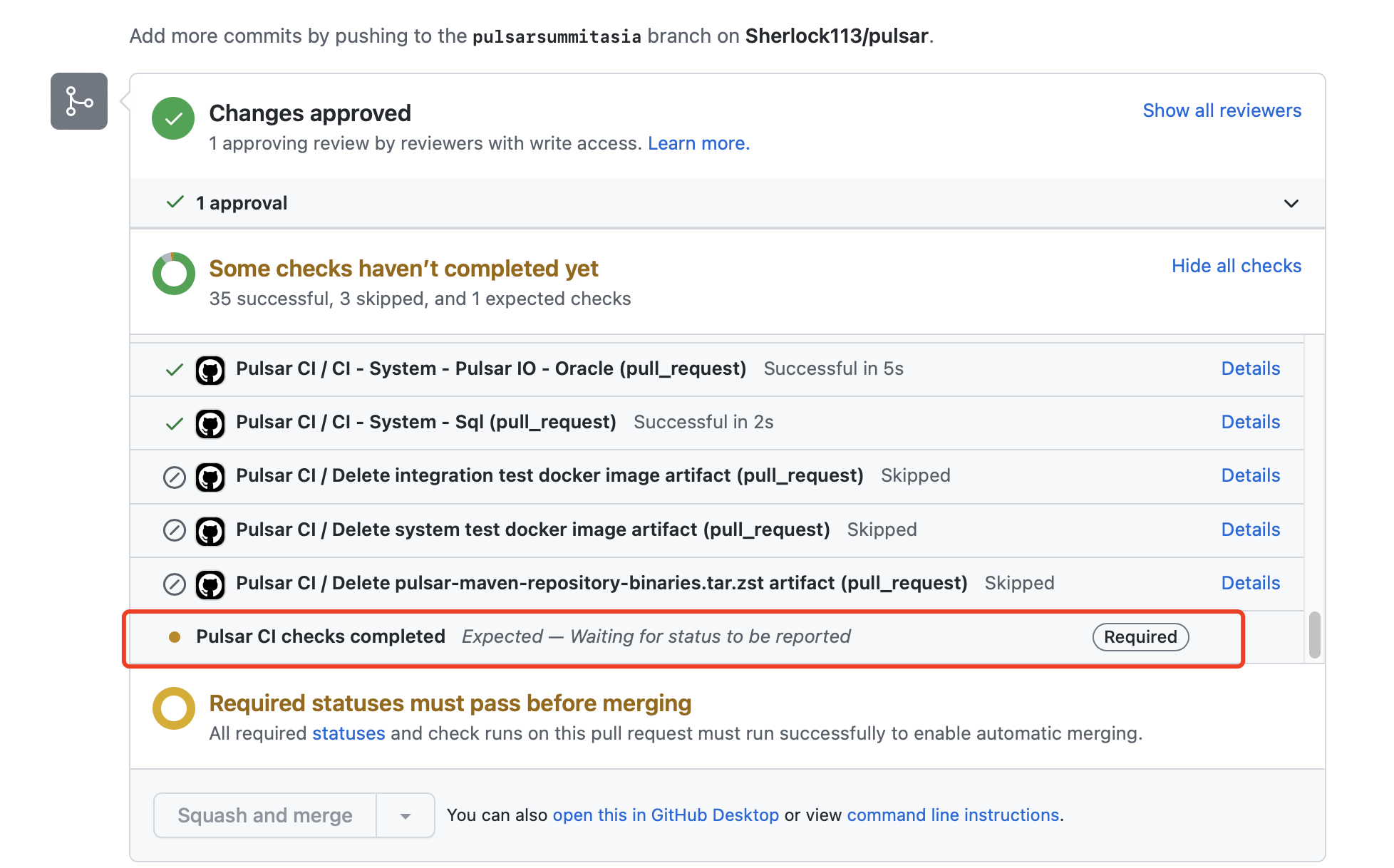Click the Changes approved heading
The width and height of the screenshot is (1394, 868).
(310, 113)
